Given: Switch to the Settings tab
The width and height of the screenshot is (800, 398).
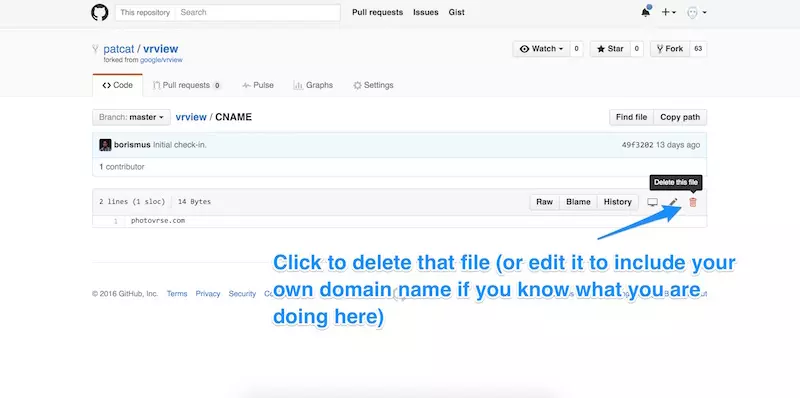Looking at the screenshot, I should coord(373,85).
